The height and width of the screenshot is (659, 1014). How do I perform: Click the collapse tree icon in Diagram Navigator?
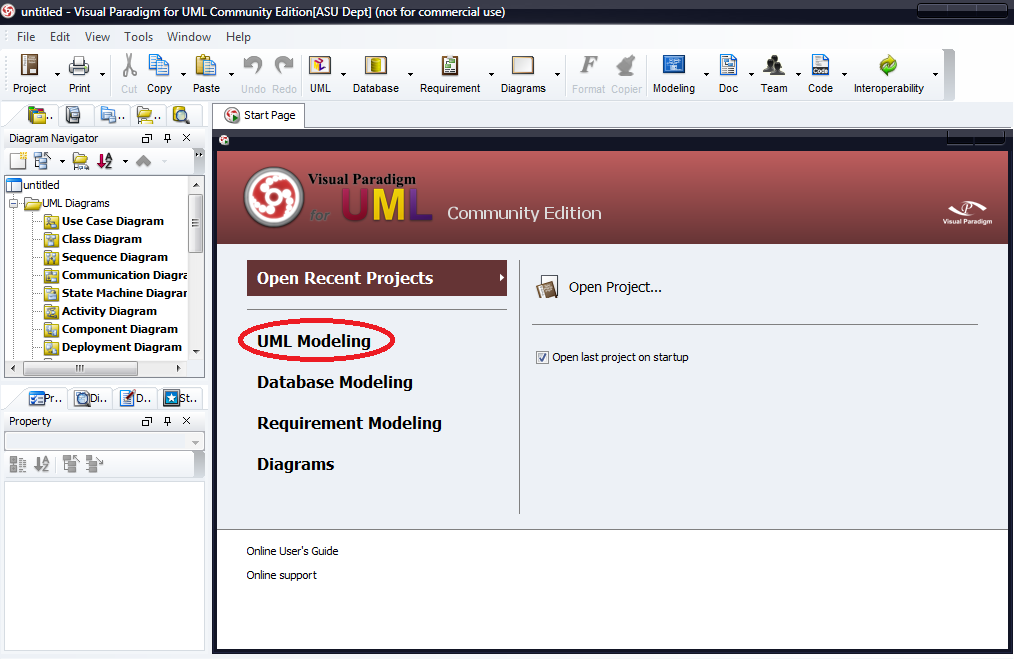[x=43, y=160]
